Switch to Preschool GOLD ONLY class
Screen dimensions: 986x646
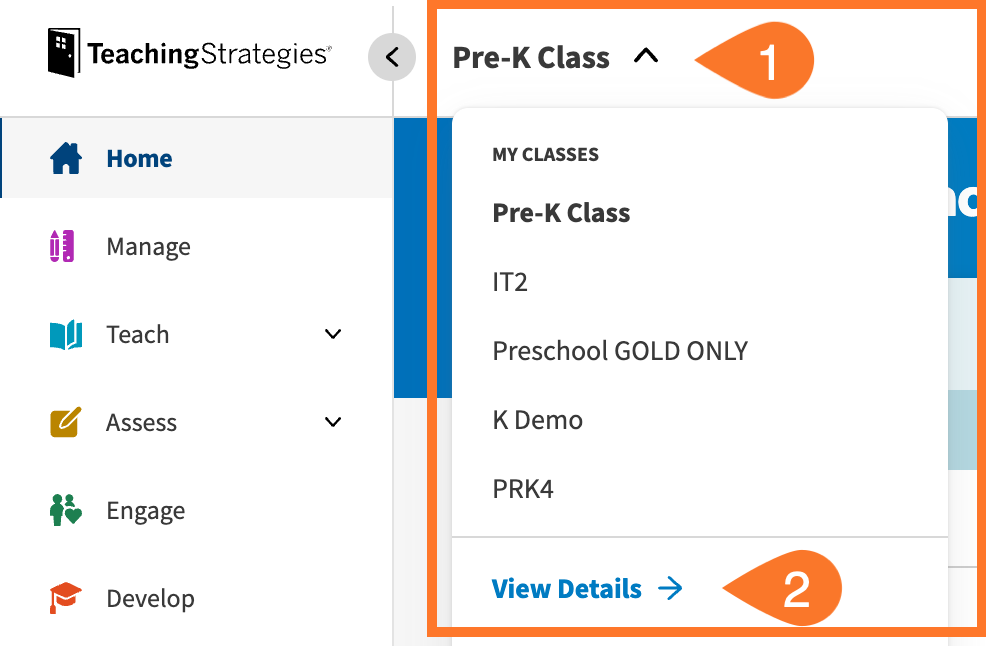620,351
